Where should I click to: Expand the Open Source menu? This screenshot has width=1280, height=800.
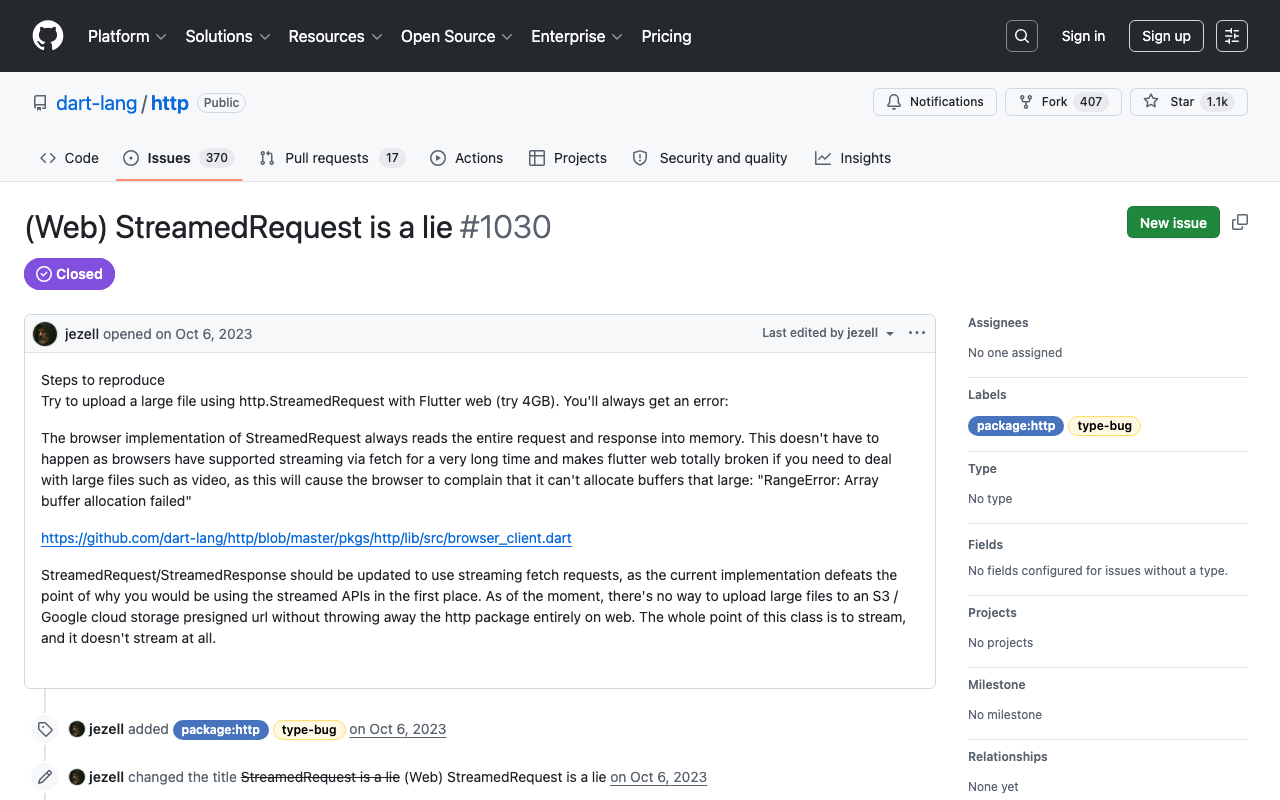[457, 36]
